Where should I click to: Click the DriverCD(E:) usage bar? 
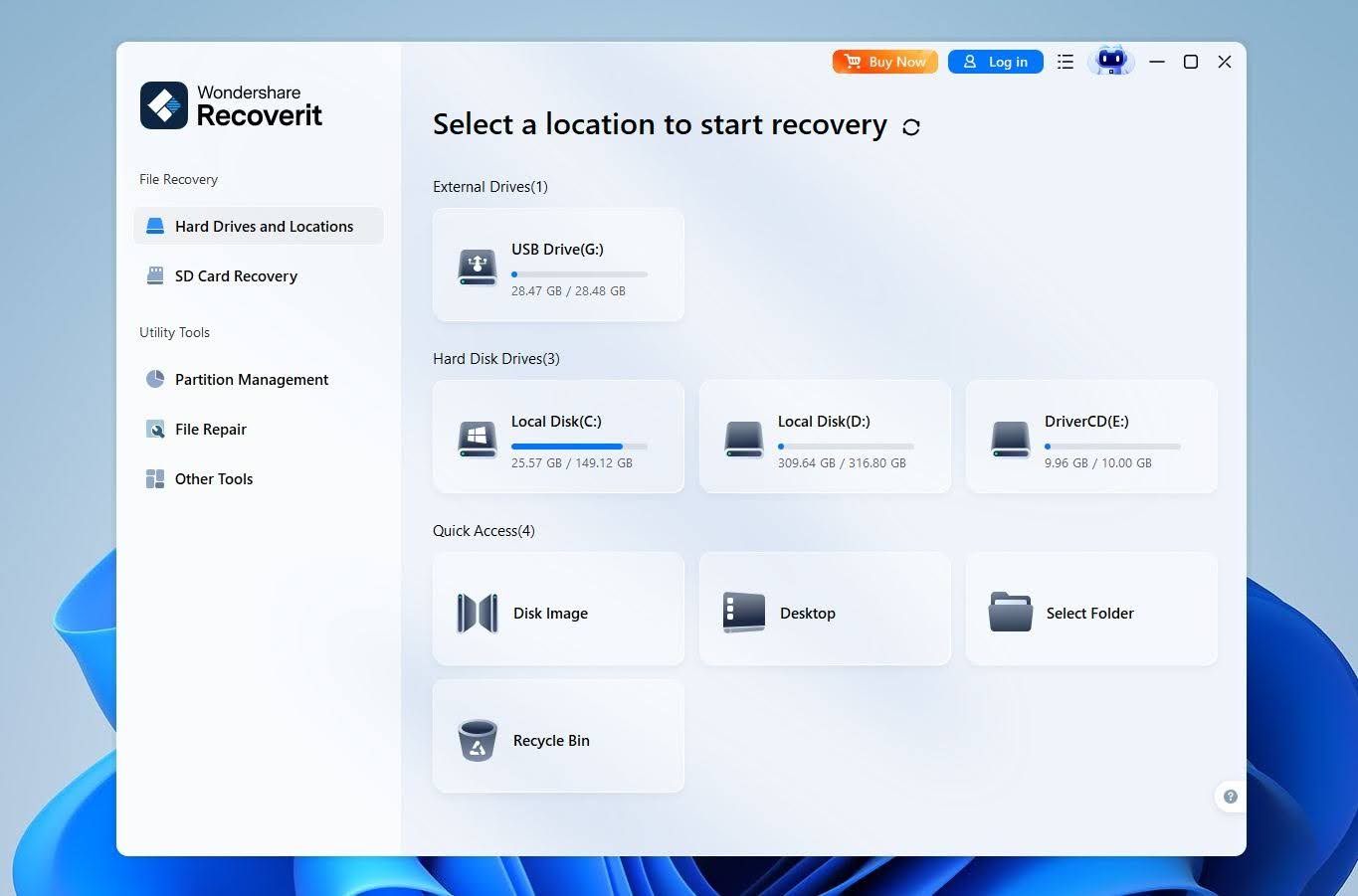click(1112, 447)
